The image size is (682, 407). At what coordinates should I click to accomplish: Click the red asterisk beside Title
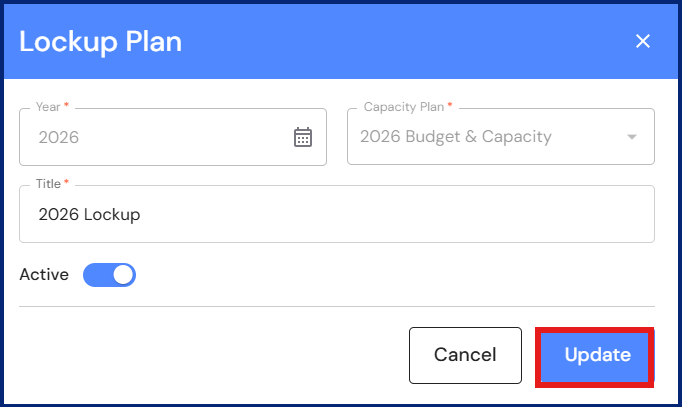66,183
